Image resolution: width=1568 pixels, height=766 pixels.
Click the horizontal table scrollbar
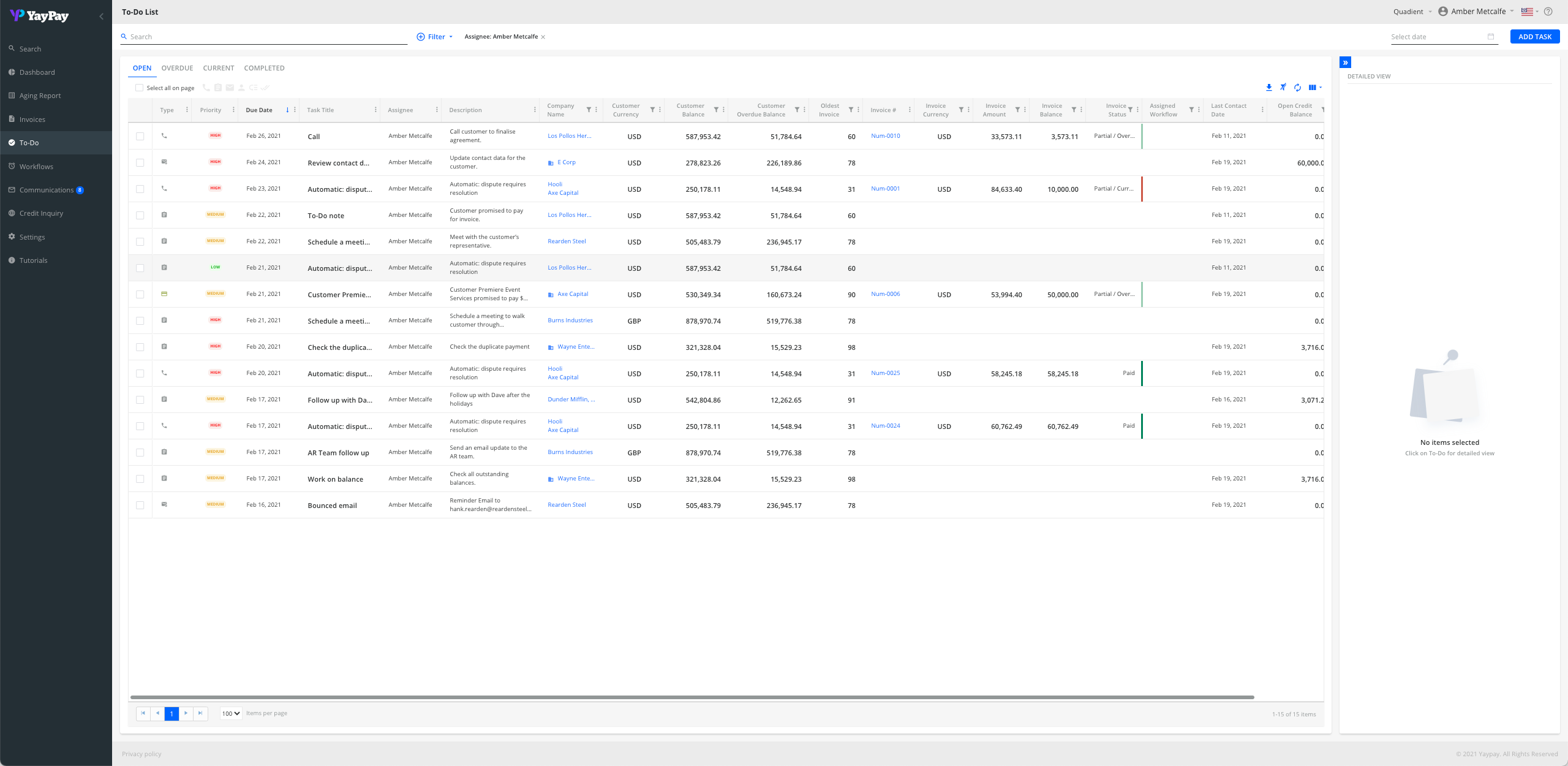point(692,697)
